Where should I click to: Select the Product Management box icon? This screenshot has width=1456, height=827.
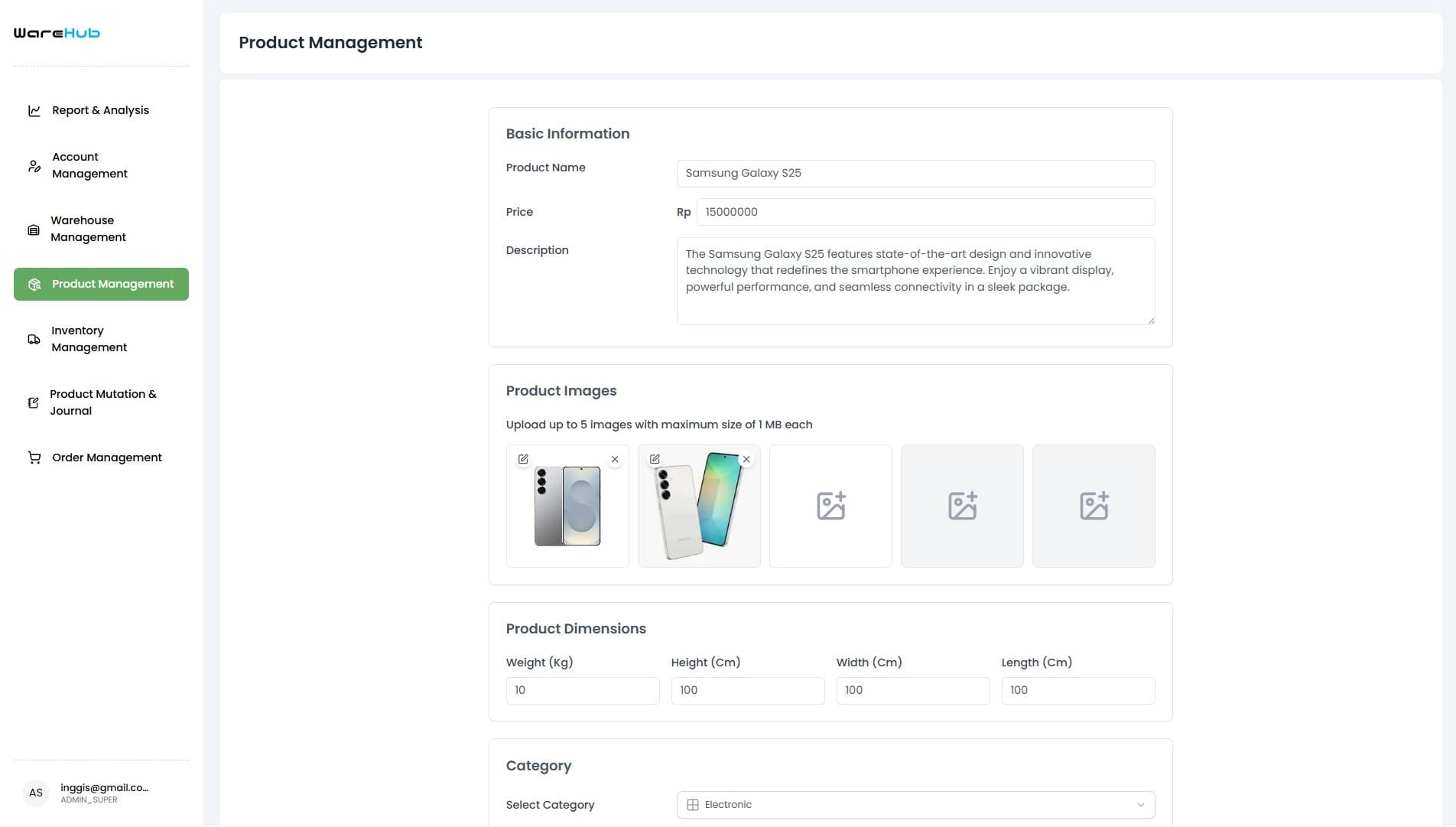34,284
